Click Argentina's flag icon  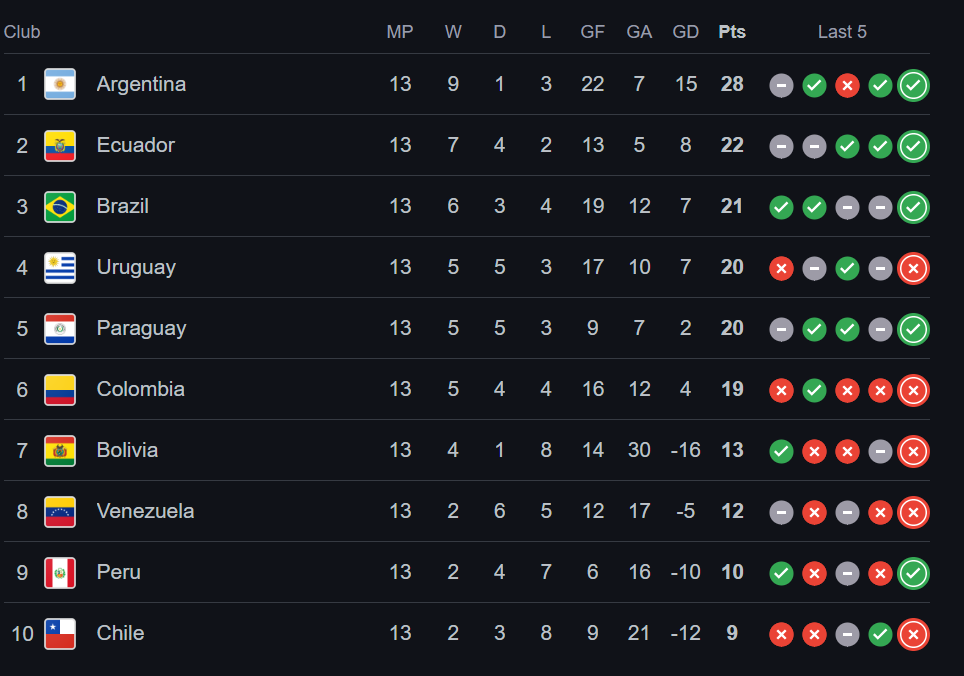[60, 84]
